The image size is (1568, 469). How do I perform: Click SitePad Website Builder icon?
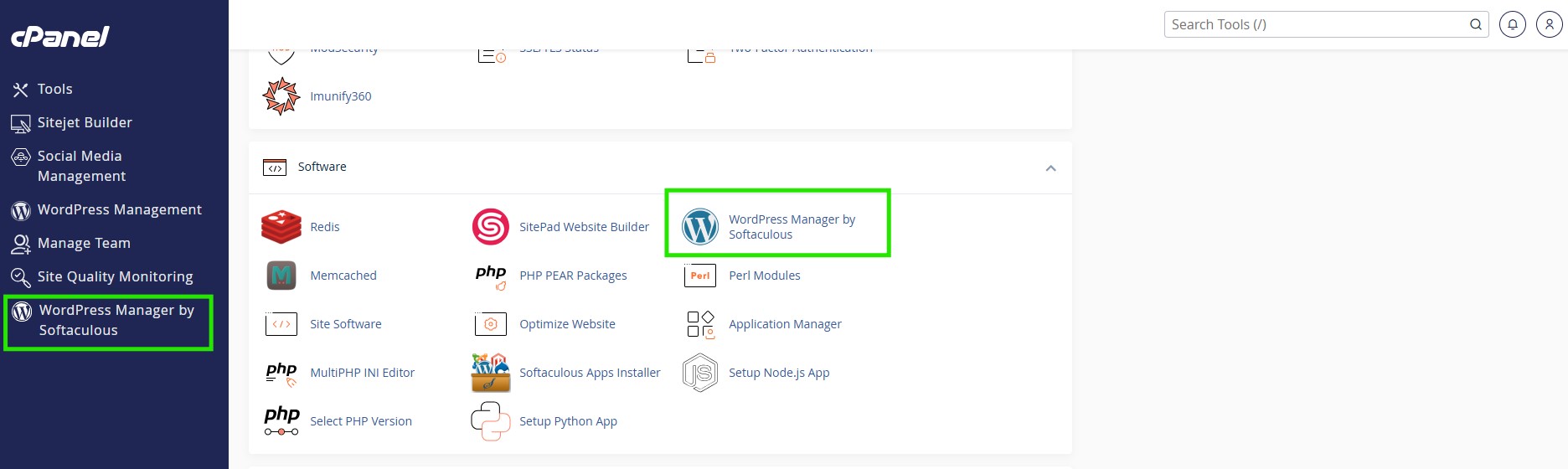(491, 227)
